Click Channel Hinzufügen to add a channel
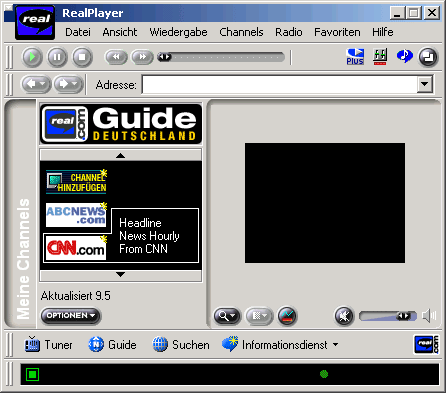The height and width of the screenshot is (393, 446). point(76,182)
